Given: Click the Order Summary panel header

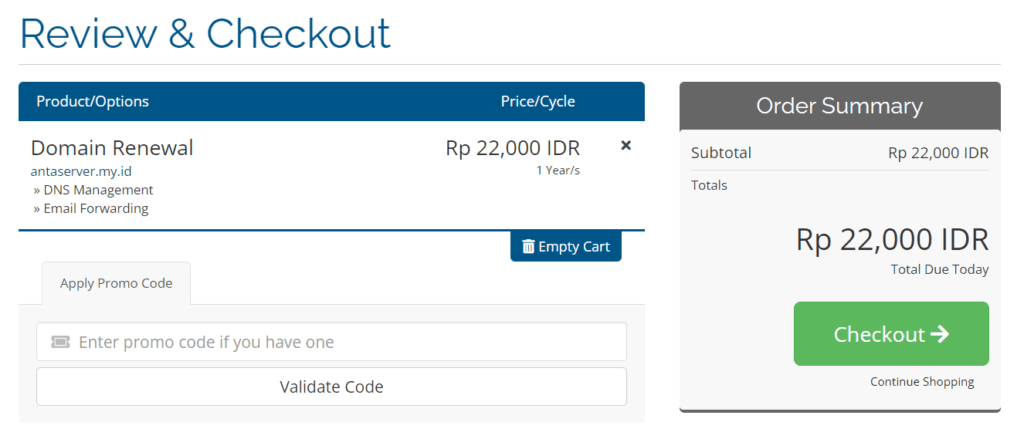Looking at the screenshot, I should tap(840, 106).
